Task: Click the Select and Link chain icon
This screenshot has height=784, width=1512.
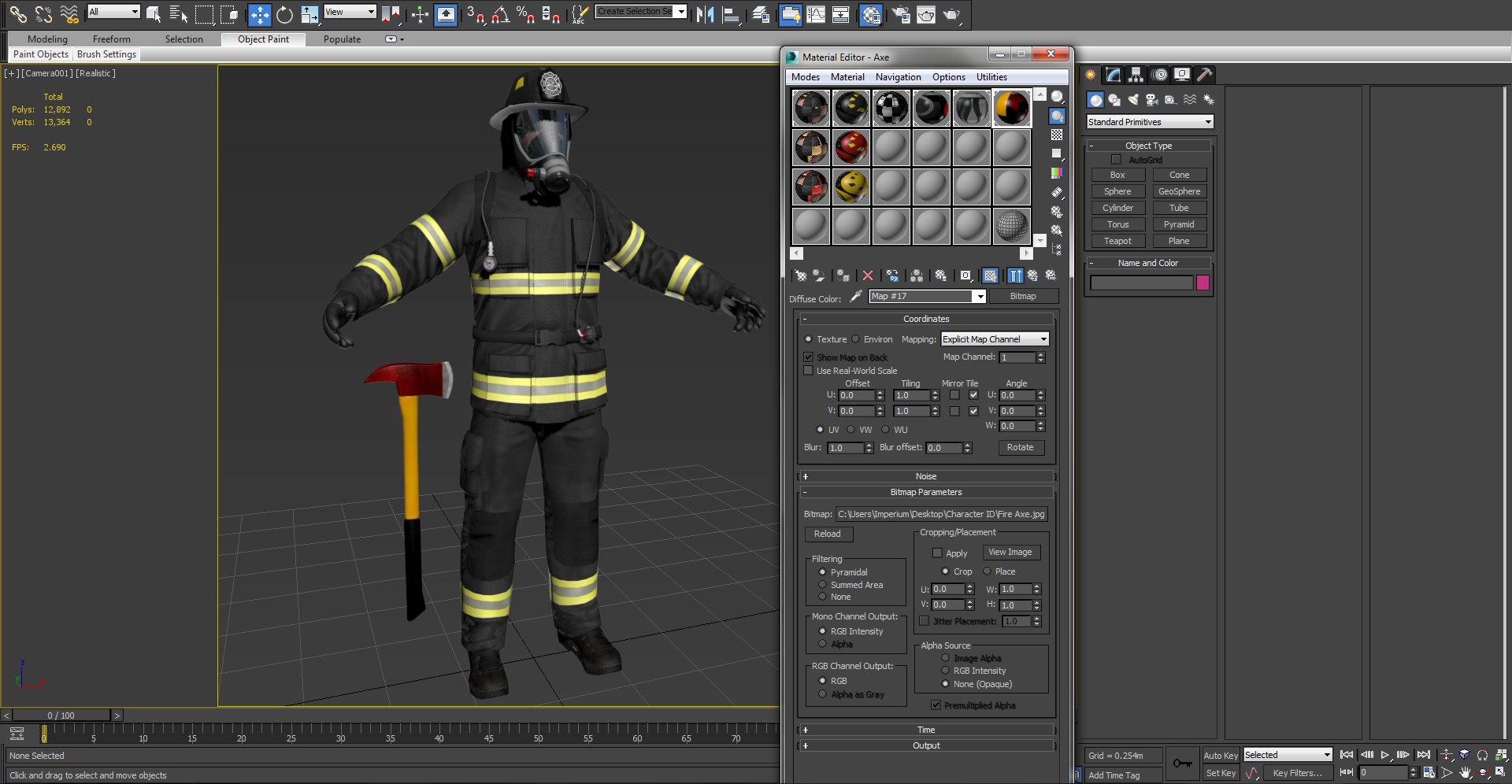Action: [17, 14]
